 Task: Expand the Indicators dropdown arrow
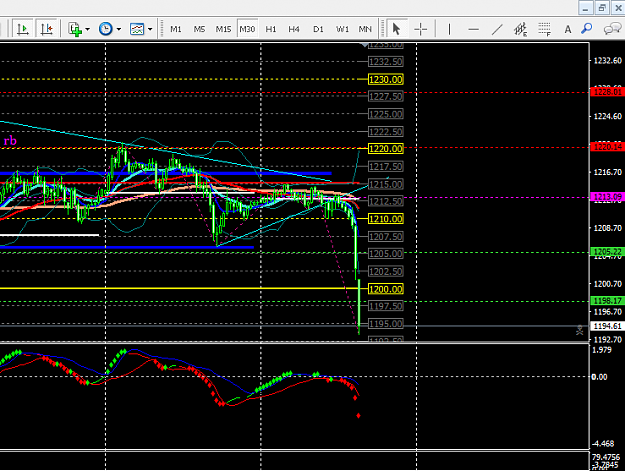pyautogui.click(x=87, y=29)
